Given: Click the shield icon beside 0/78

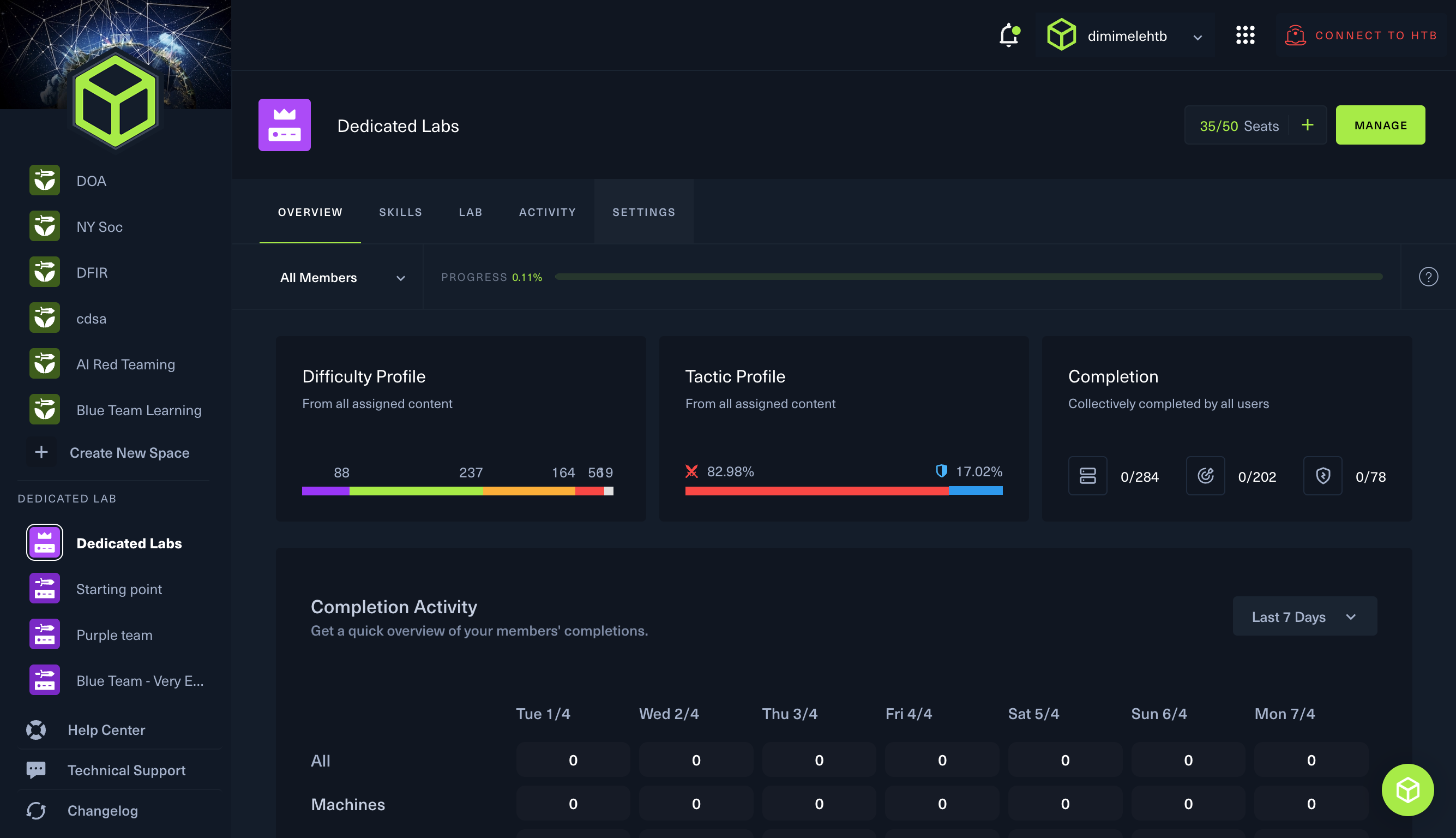Looking at the screenshot, I should (1322, 476).
